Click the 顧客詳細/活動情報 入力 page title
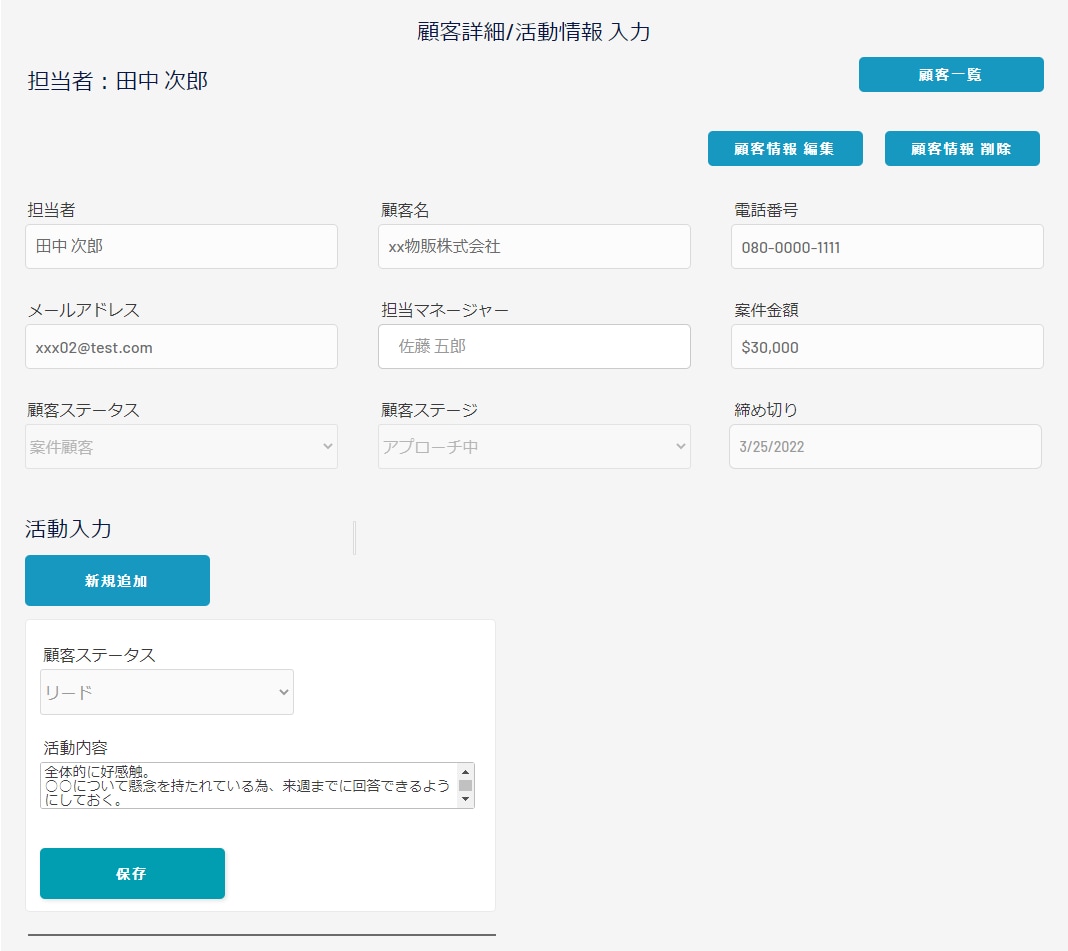 pyautogui.click(x=533, y=31)
